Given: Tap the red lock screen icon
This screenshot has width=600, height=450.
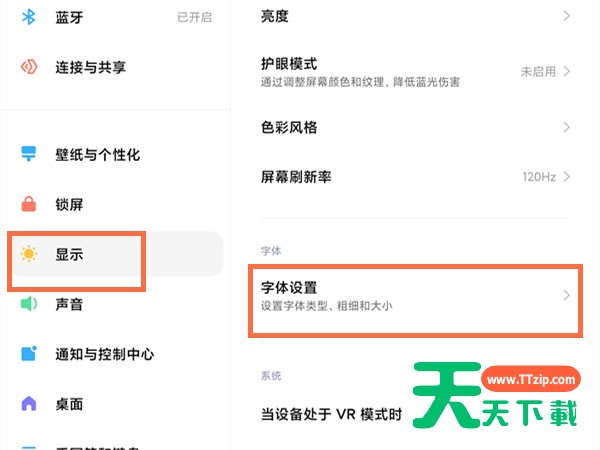Looking at the screenshot, I should coord(29,204).
